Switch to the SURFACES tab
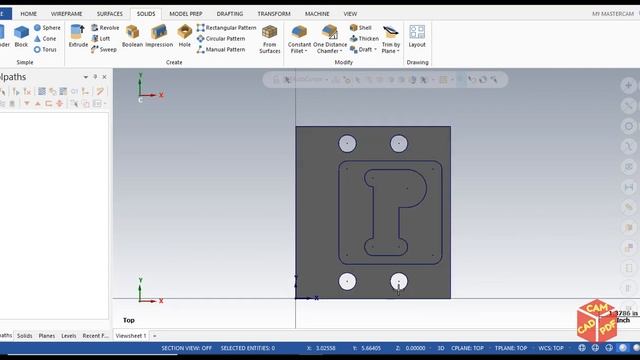The width and height of the screenshot is (640, 360). click(x=109, y=14)
